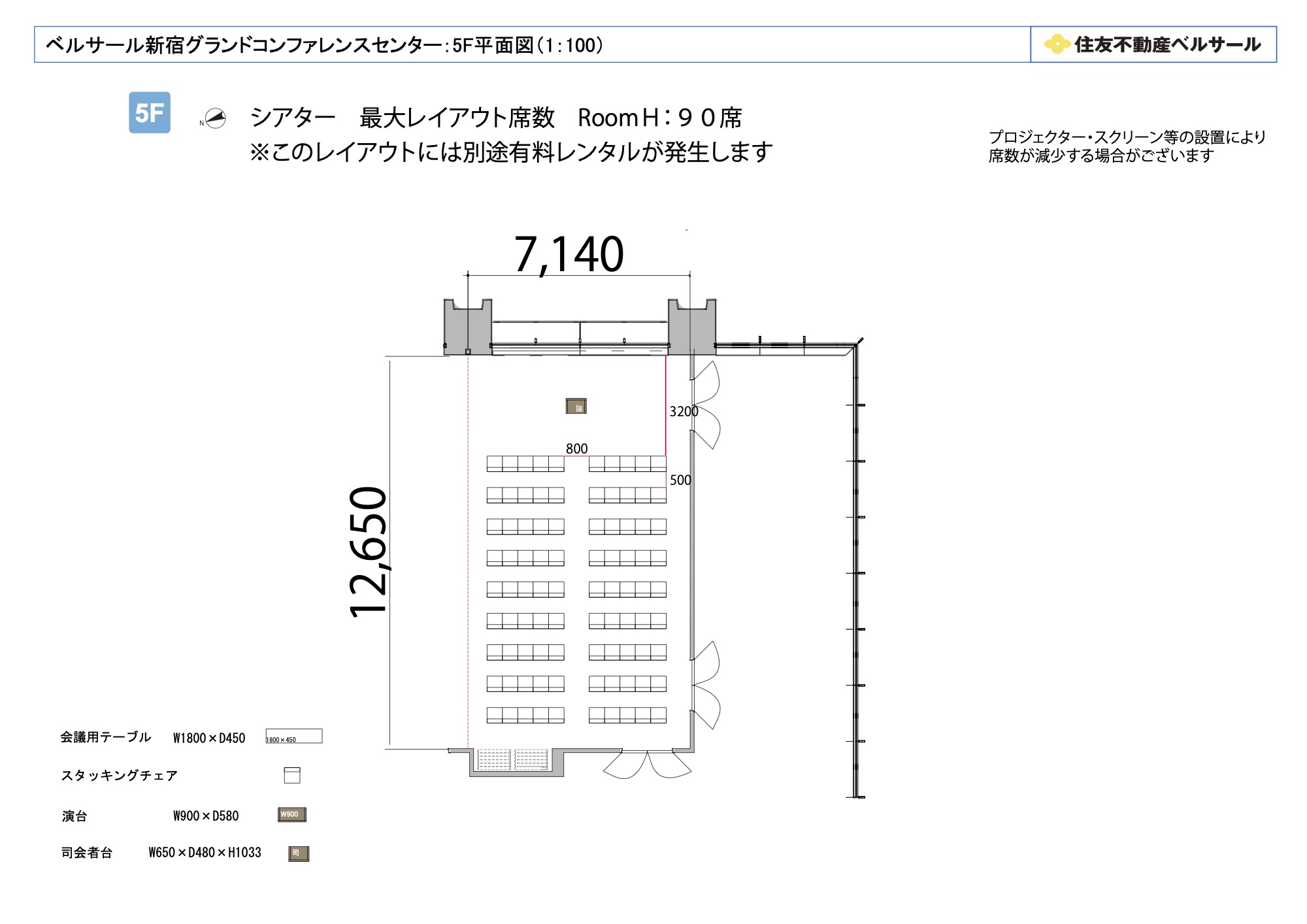The height and width of the screenshot is (924, 1307).
Task: Click the W900 podium legend symbol
Action: (292, 814)
